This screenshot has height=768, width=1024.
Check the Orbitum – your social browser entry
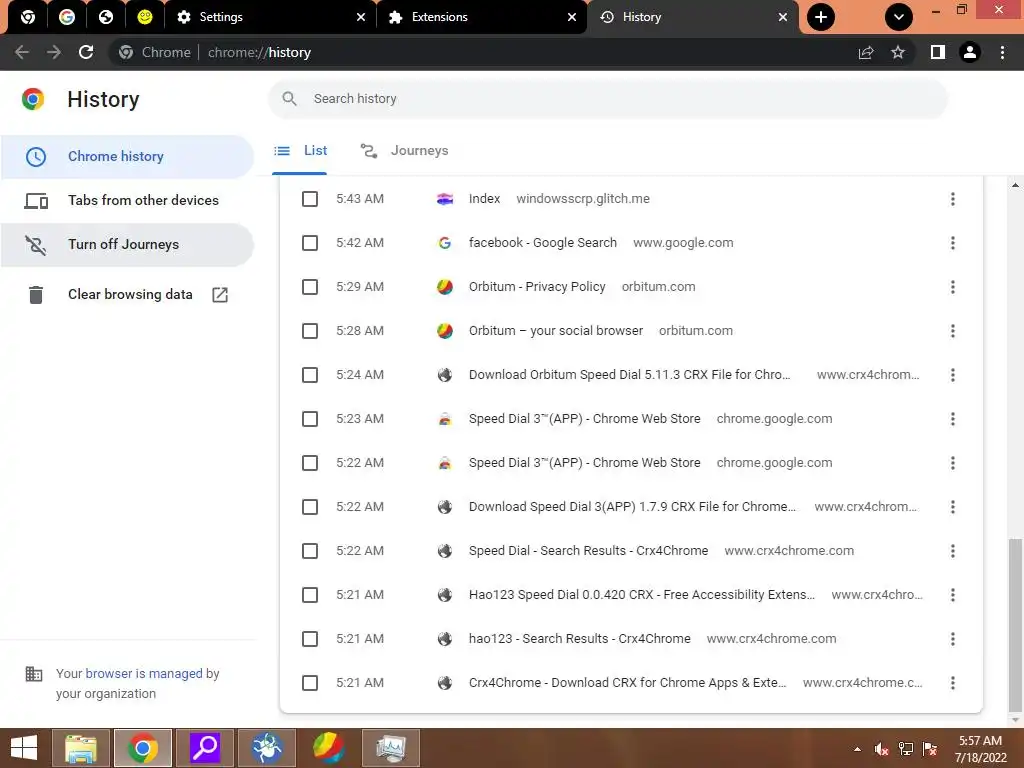pyautogui.click(x=310, y=331)
